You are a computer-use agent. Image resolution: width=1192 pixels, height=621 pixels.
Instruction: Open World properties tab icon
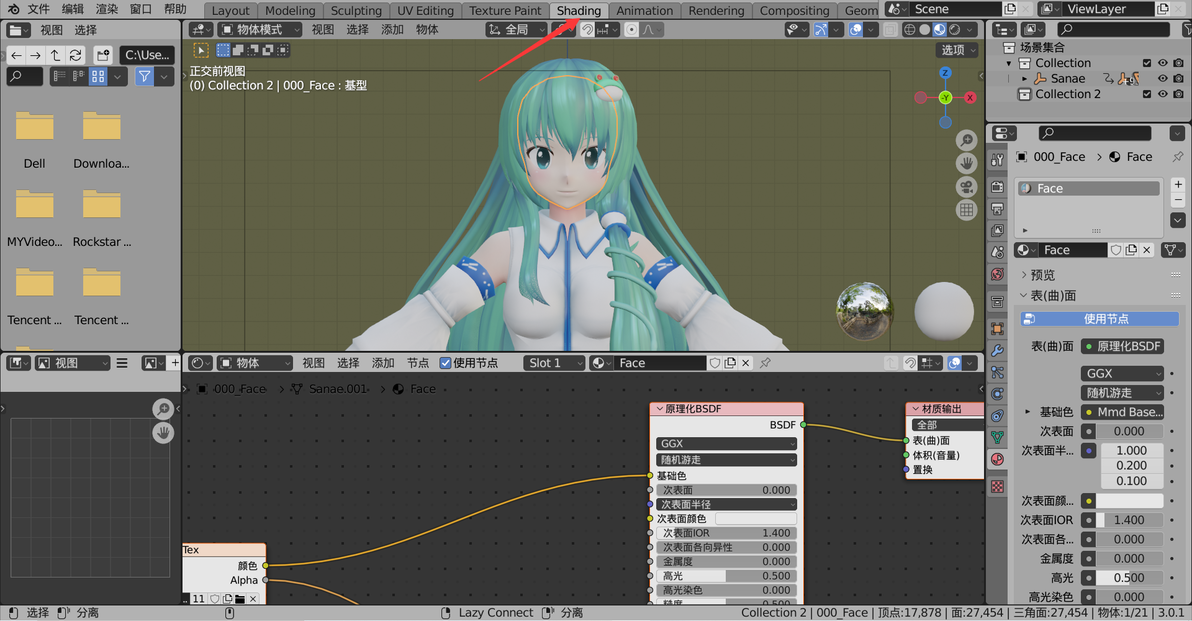(997, 274)
